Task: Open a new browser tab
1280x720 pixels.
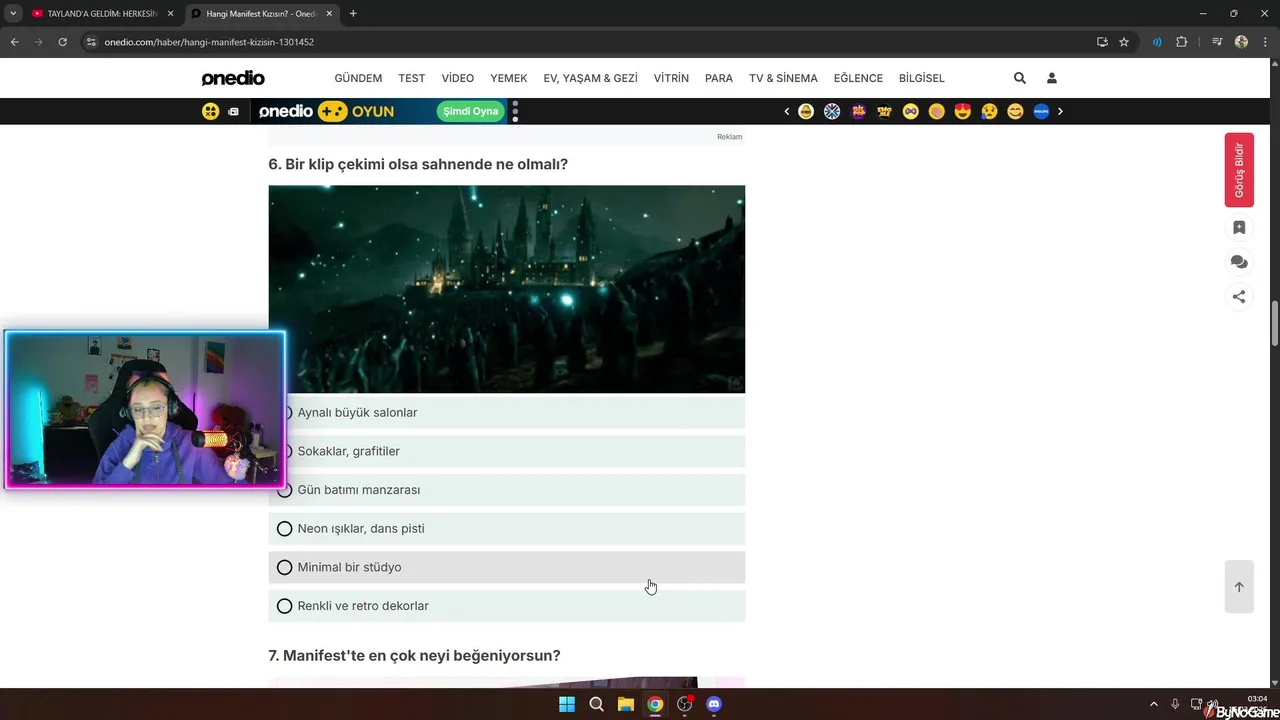Action: [x=353, y=14]
